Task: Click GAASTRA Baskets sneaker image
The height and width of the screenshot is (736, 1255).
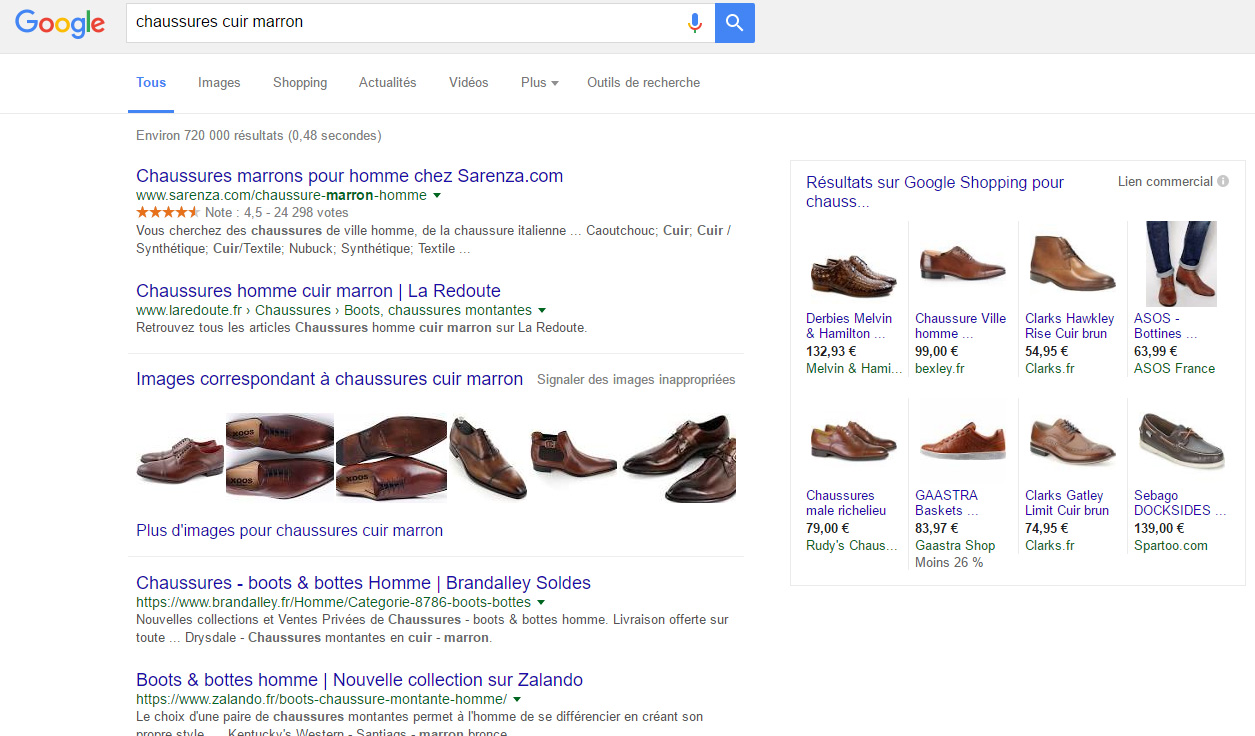Action: pyautogui.click(x=962, y=441)
